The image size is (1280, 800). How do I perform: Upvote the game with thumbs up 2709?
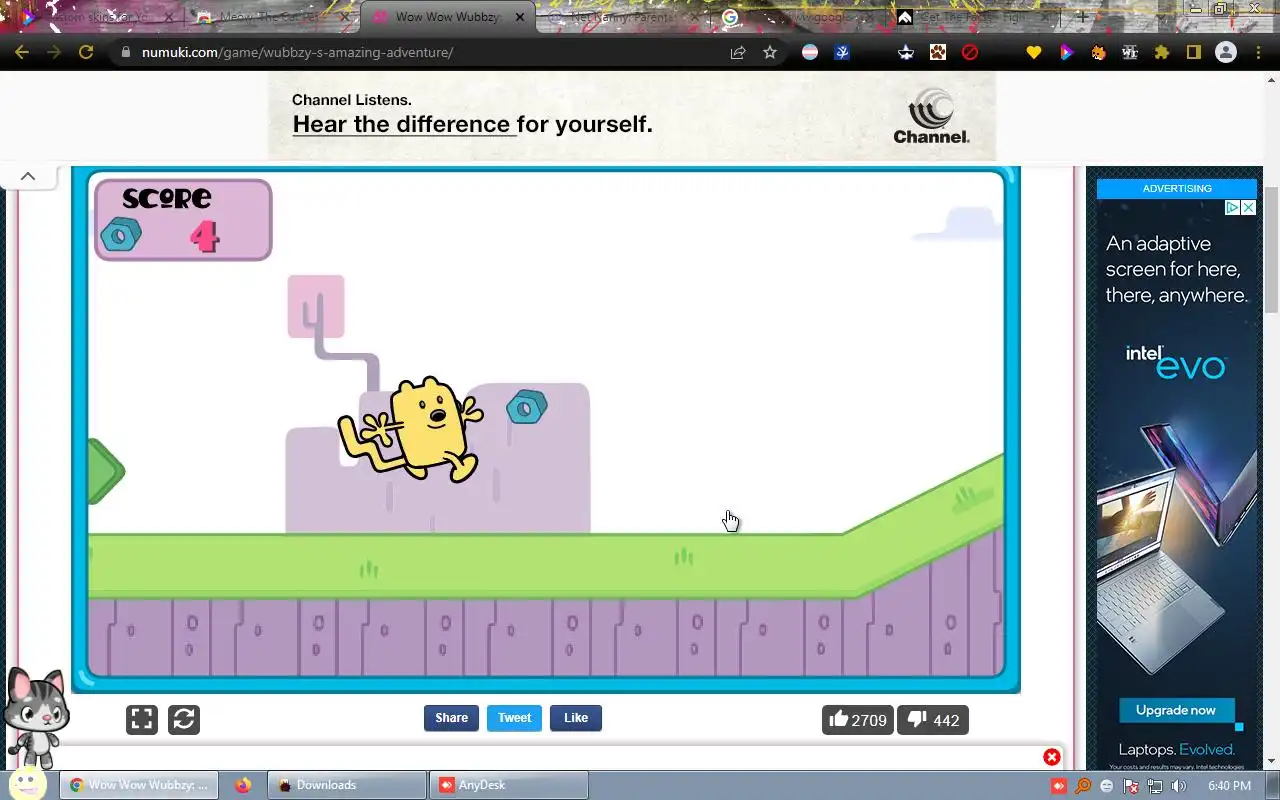point(858,720)
